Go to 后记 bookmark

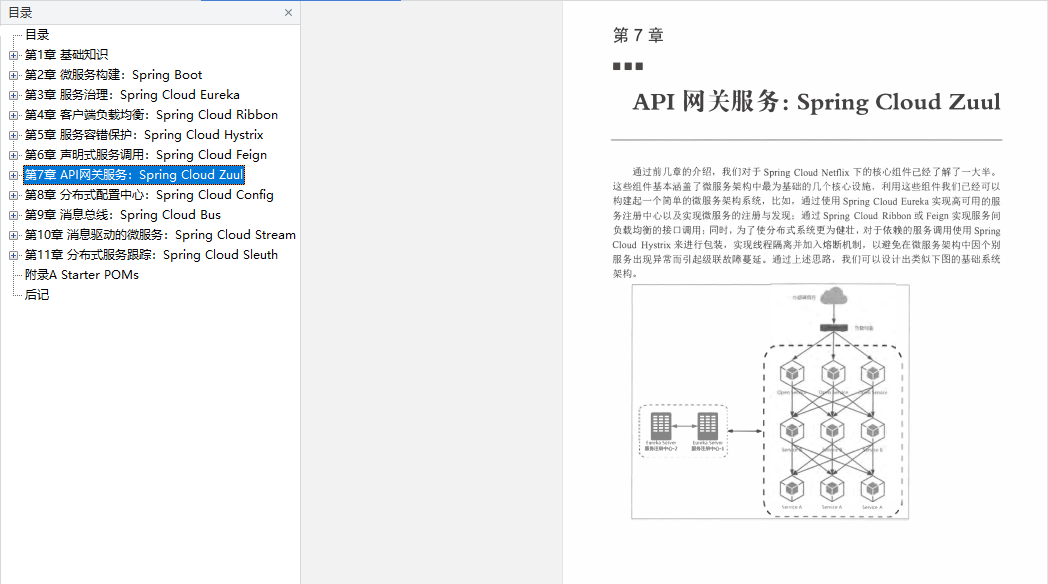37,295
